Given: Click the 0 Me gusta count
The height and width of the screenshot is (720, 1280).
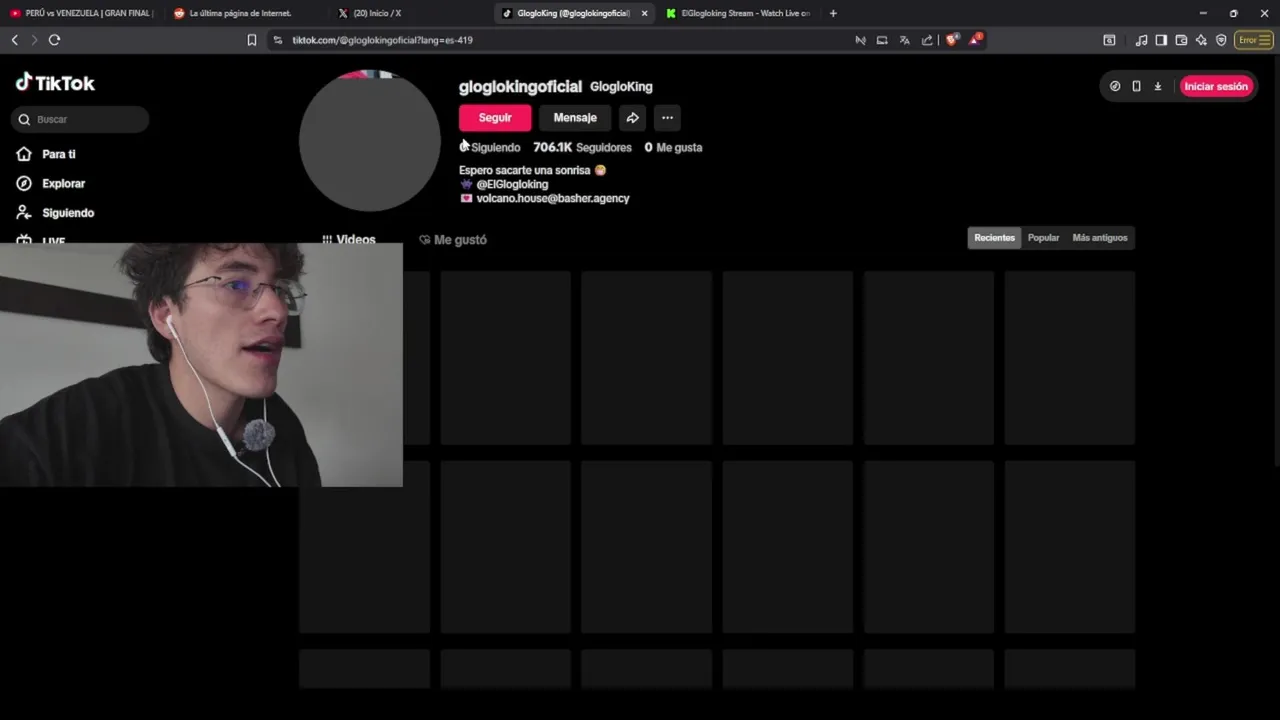Looking at the screenshot, I should pos(673,147).
